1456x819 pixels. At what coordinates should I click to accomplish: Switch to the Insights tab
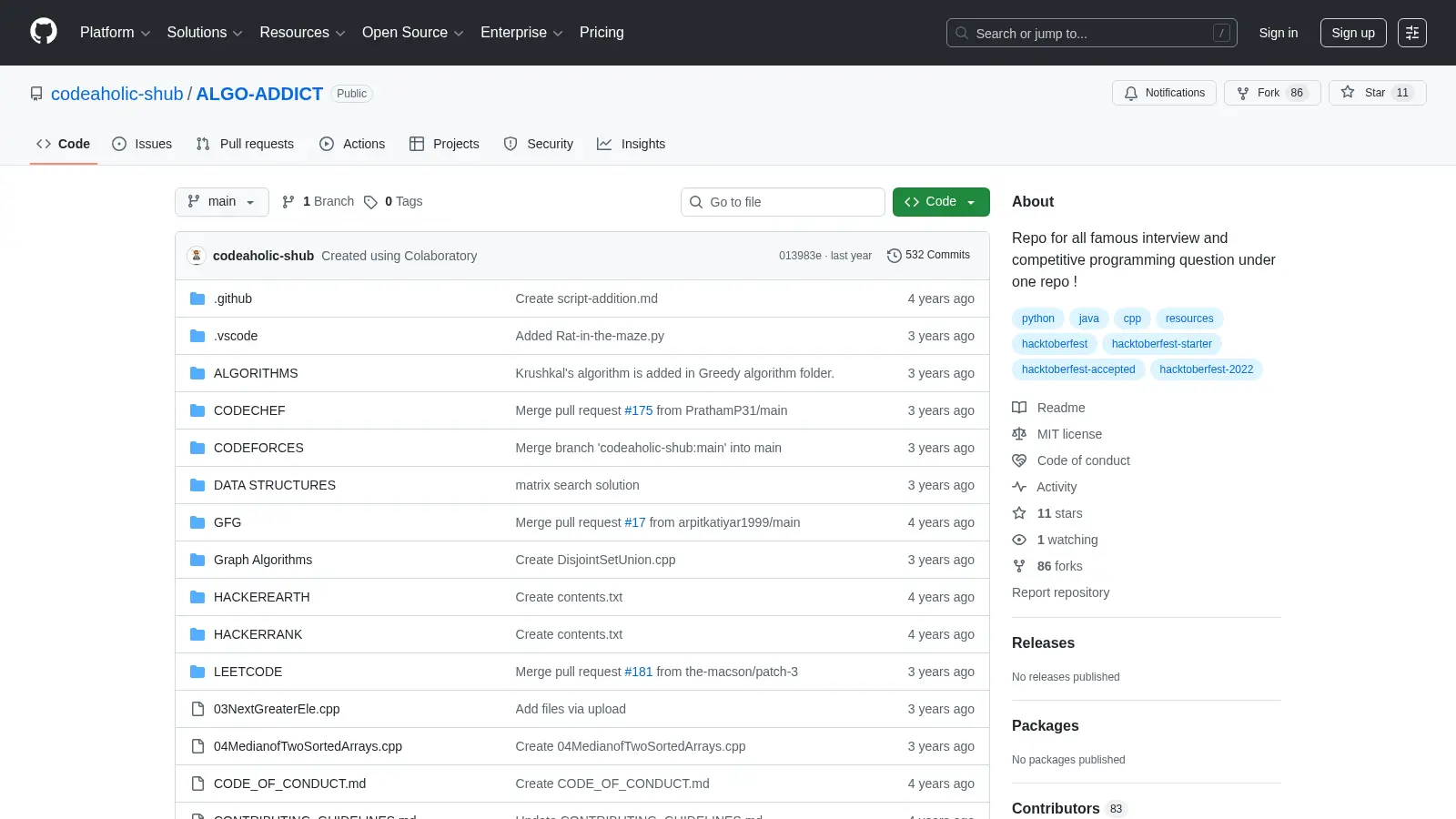tap(632, 144)
